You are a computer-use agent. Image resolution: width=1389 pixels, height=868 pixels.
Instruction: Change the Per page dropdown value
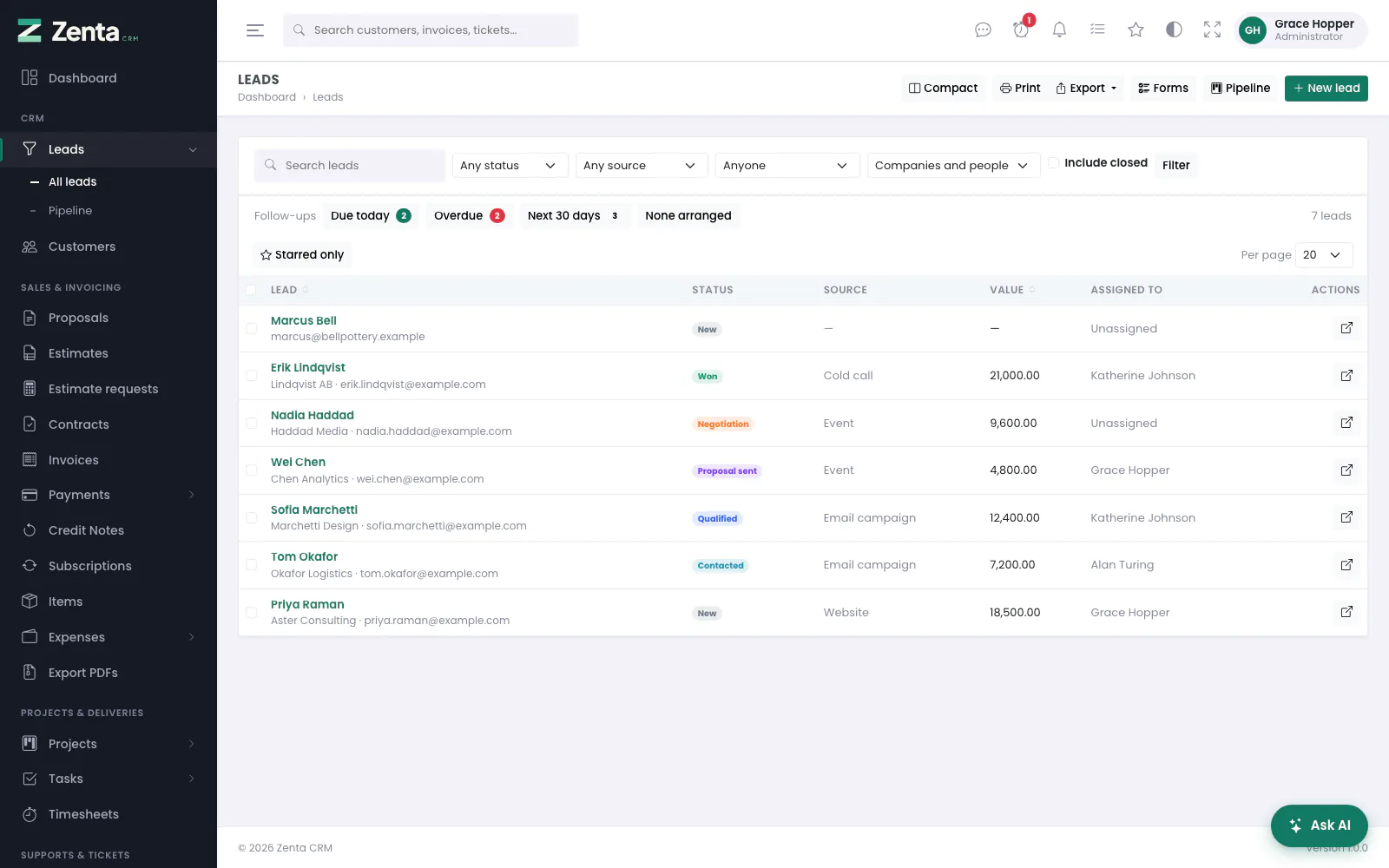click(1324, 254)
